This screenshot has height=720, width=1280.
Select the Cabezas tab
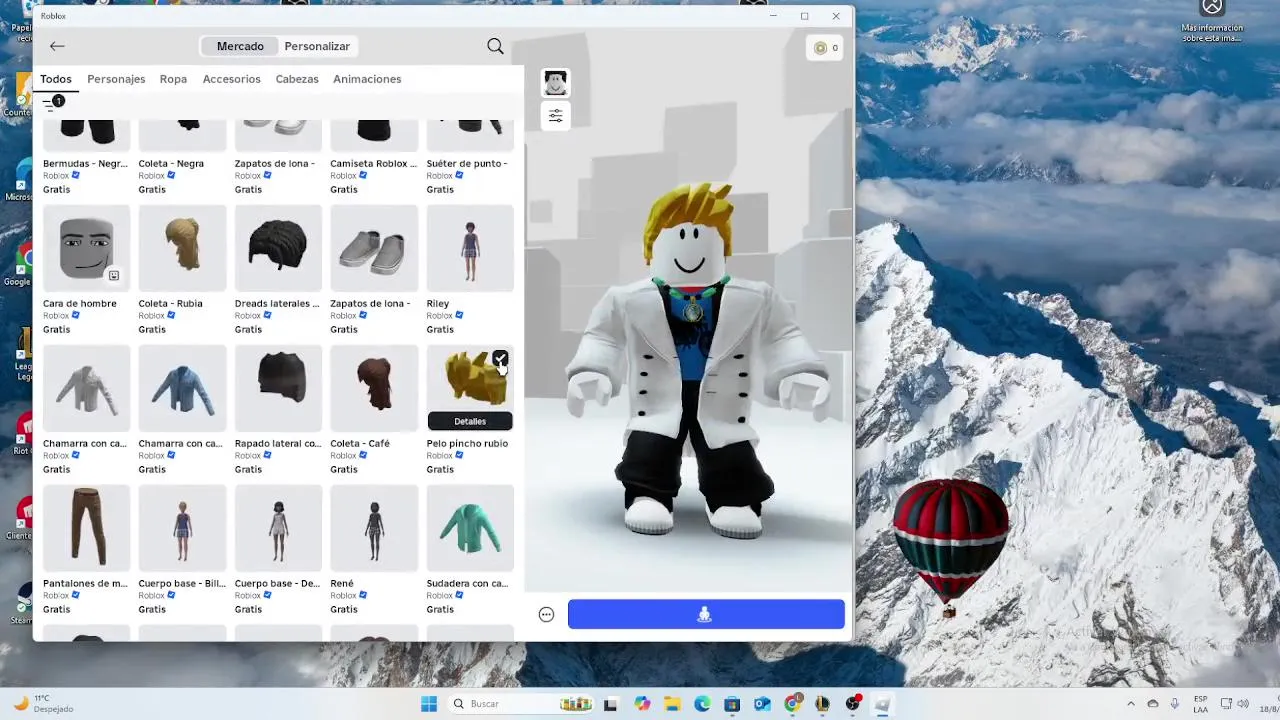[x=297, y=79]
